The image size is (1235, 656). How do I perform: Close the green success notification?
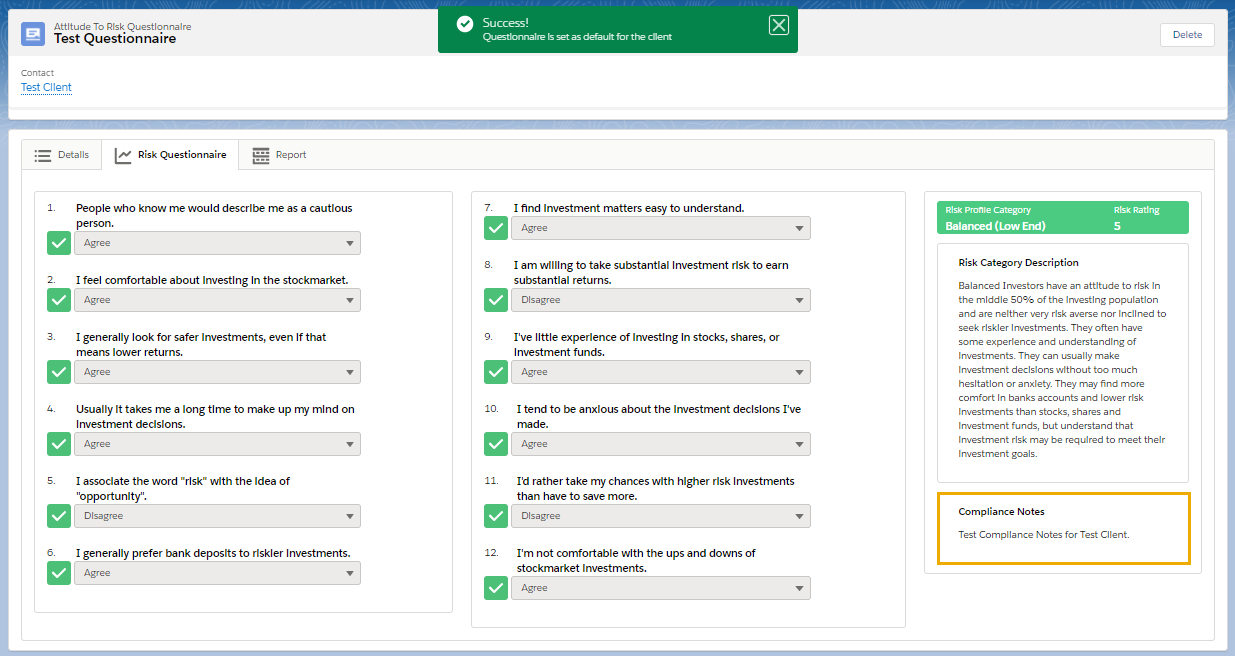[779, 26]
